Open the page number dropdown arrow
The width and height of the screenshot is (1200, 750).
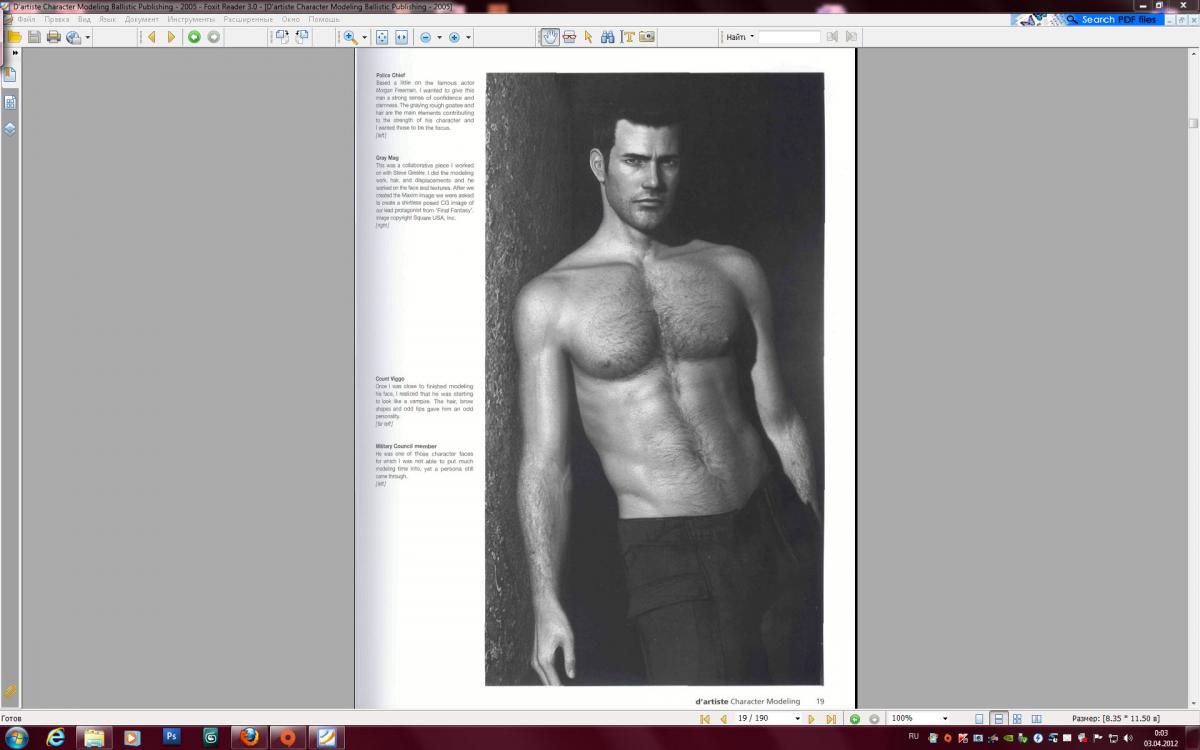797,718
